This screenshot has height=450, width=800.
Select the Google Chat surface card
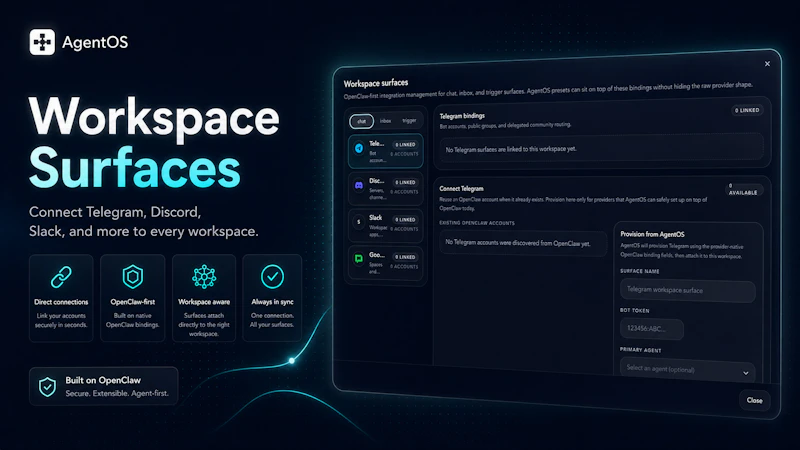[x=386, y=262]
